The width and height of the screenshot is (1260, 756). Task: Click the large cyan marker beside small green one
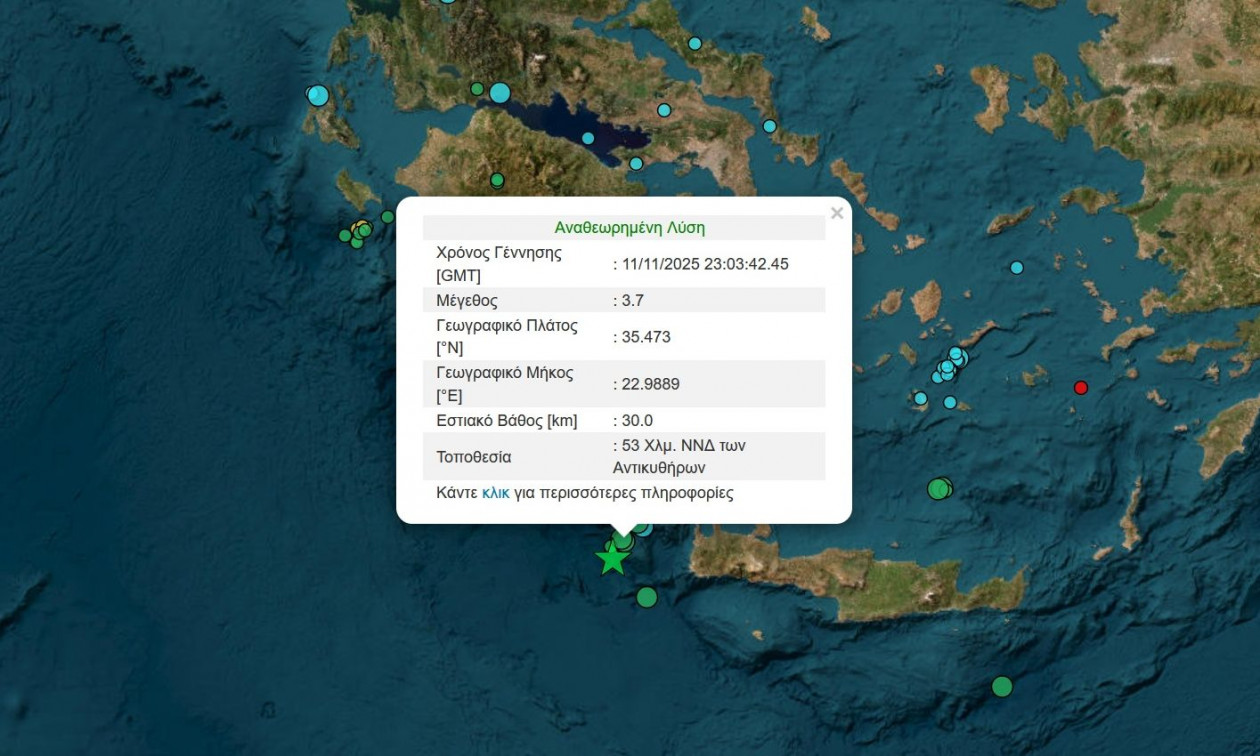(500, 93)
